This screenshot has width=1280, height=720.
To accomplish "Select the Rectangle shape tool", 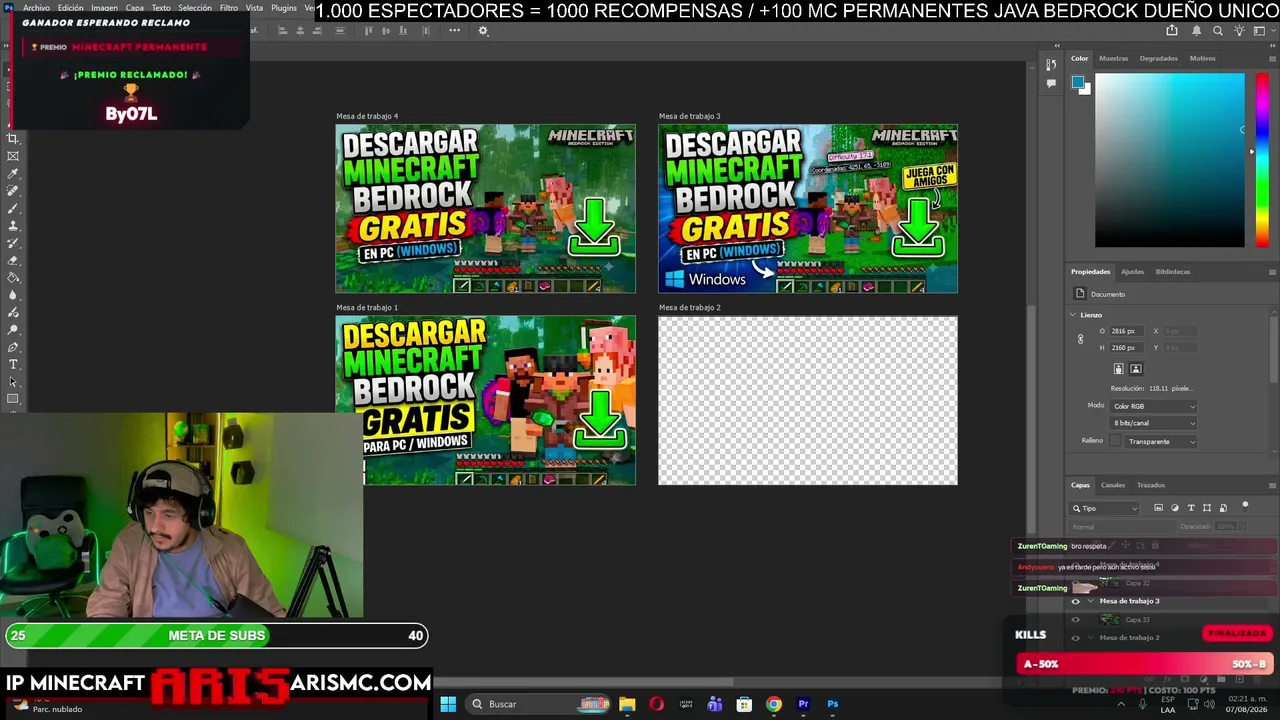I will (13, 399).
